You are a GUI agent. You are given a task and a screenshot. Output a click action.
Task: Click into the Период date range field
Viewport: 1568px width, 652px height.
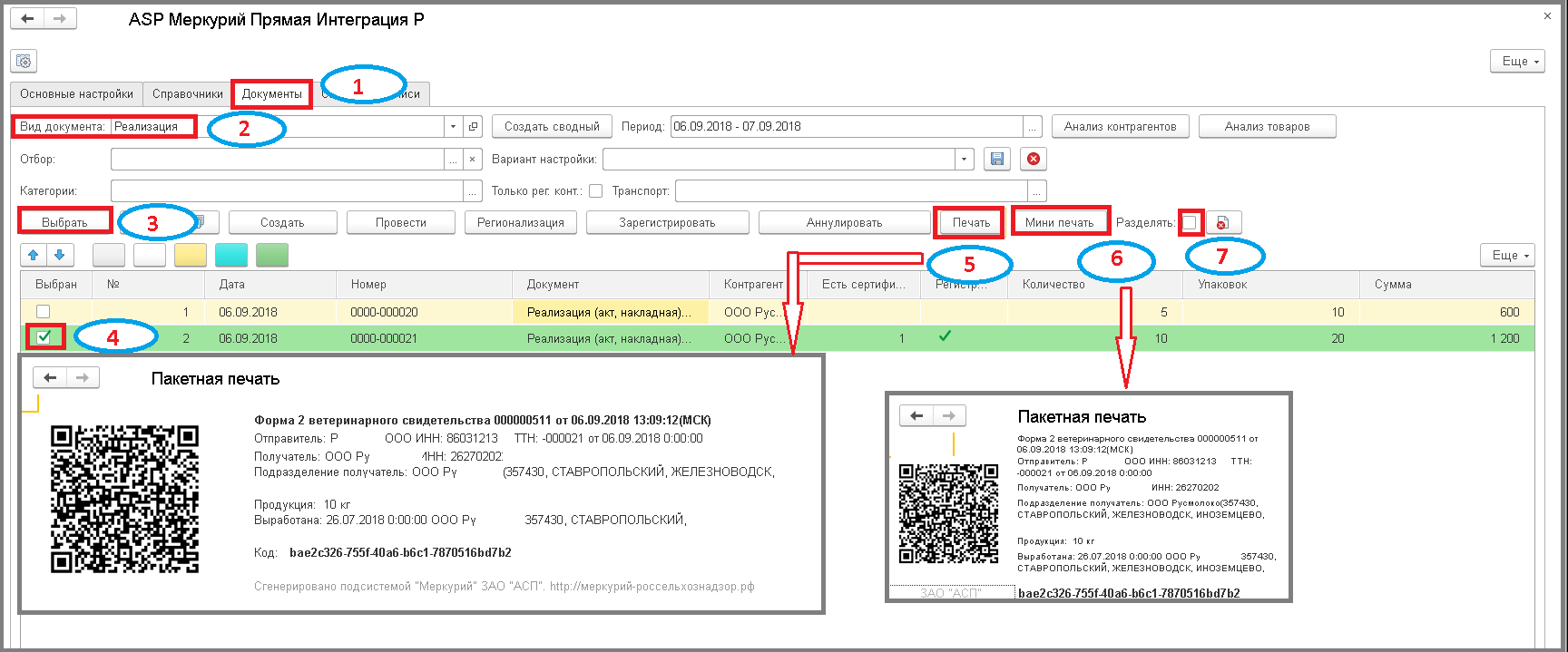(x=847, y=127)
